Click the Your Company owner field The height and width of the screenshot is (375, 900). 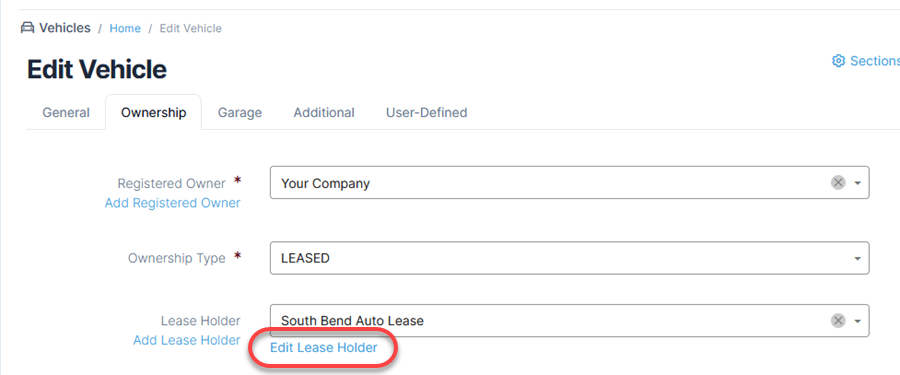[x=569, y=183]
